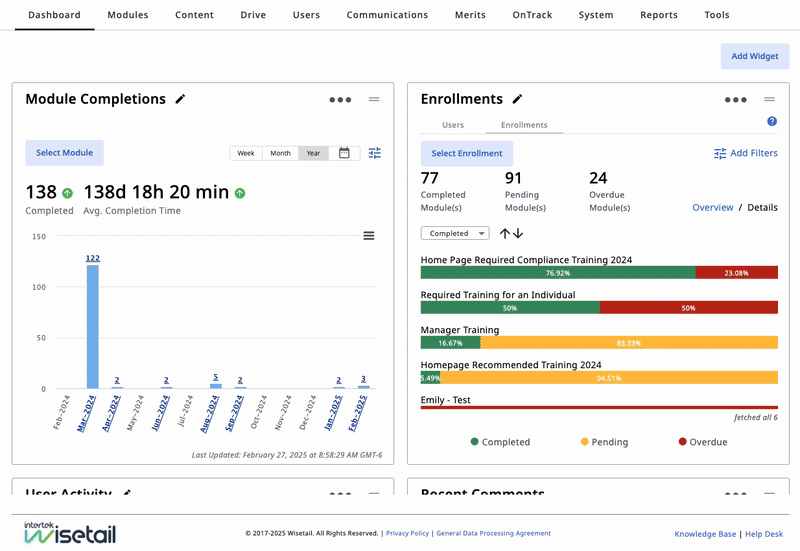Edit the Enrollments widget title pencil
Screen dimensions: 800x551
click(517, 99)
